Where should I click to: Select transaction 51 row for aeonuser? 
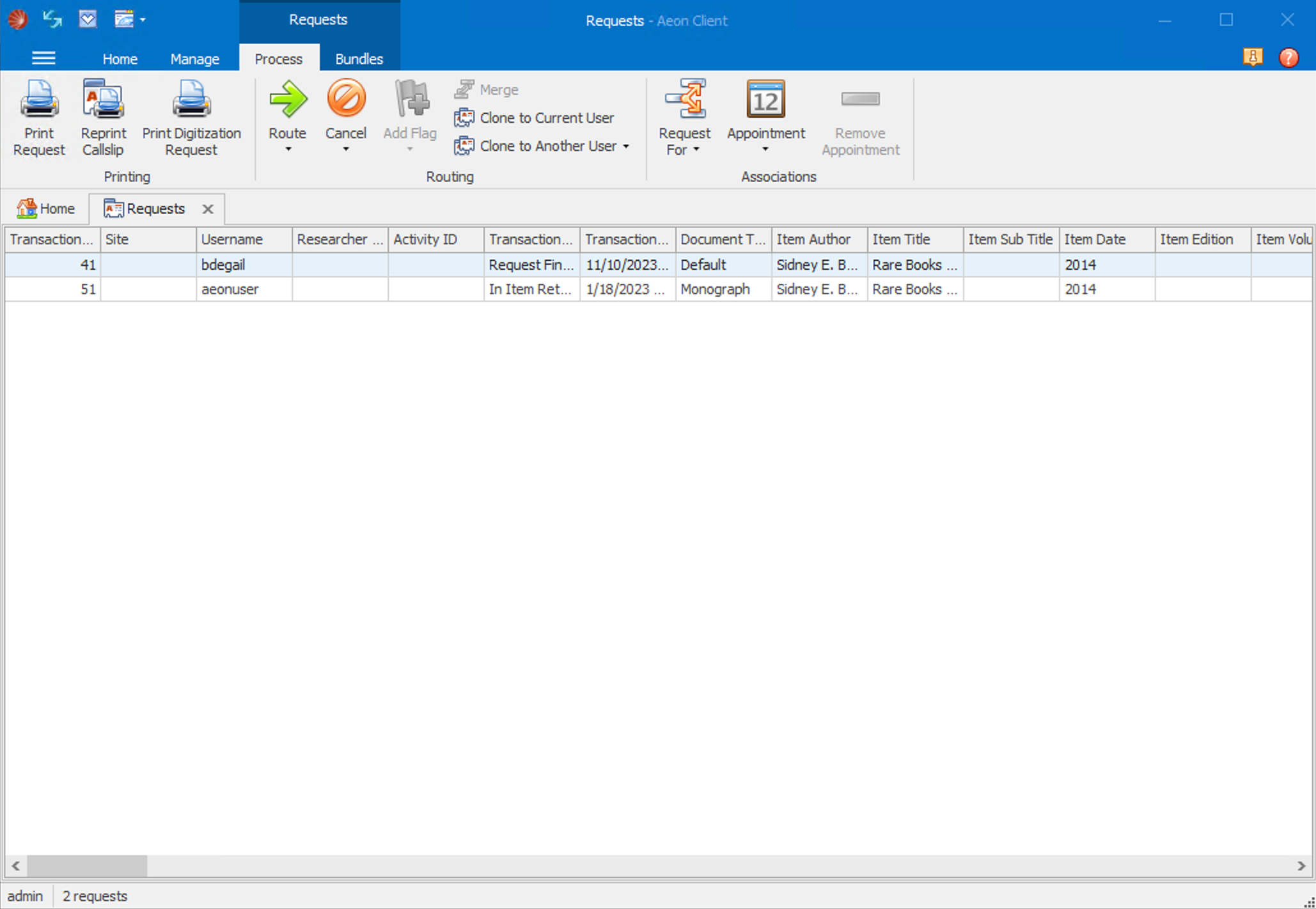point(230,290)
